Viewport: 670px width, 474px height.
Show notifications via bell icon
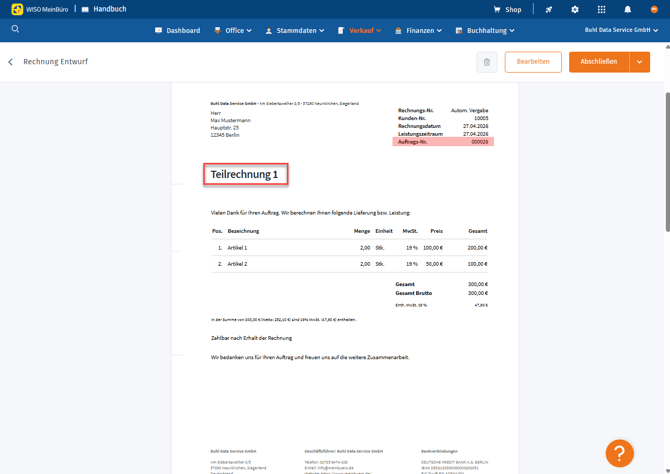pos(628,9)
